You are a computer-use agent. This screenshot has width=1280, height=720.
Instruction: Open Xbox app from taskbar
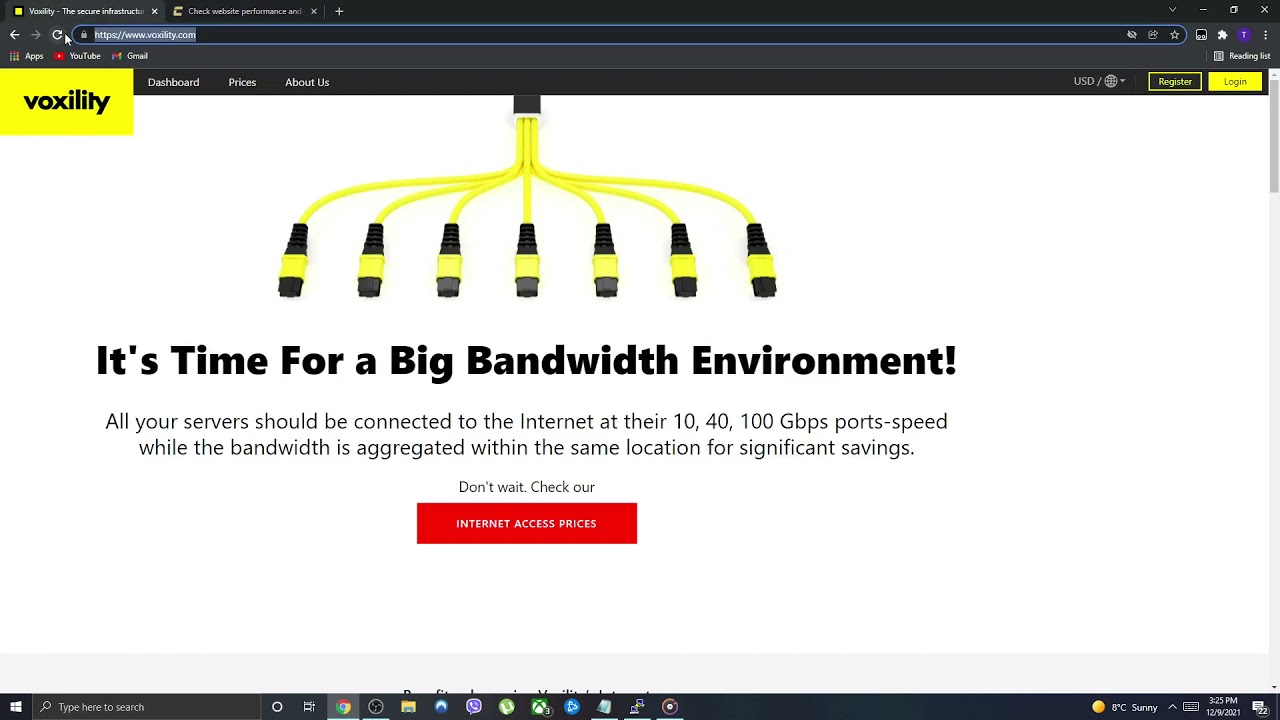[539, 707]
